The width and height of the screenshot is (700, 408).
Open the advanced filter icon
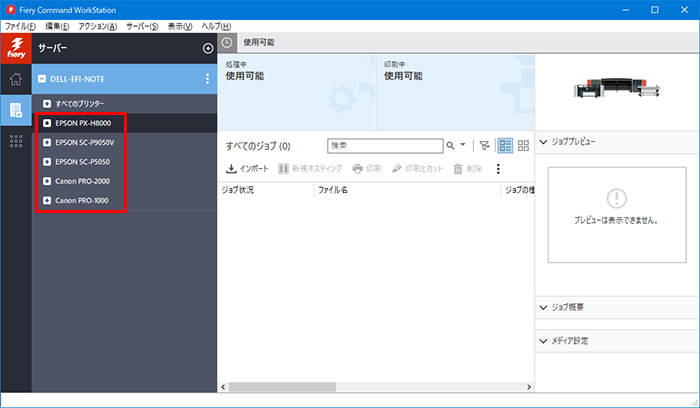point(484,146)
